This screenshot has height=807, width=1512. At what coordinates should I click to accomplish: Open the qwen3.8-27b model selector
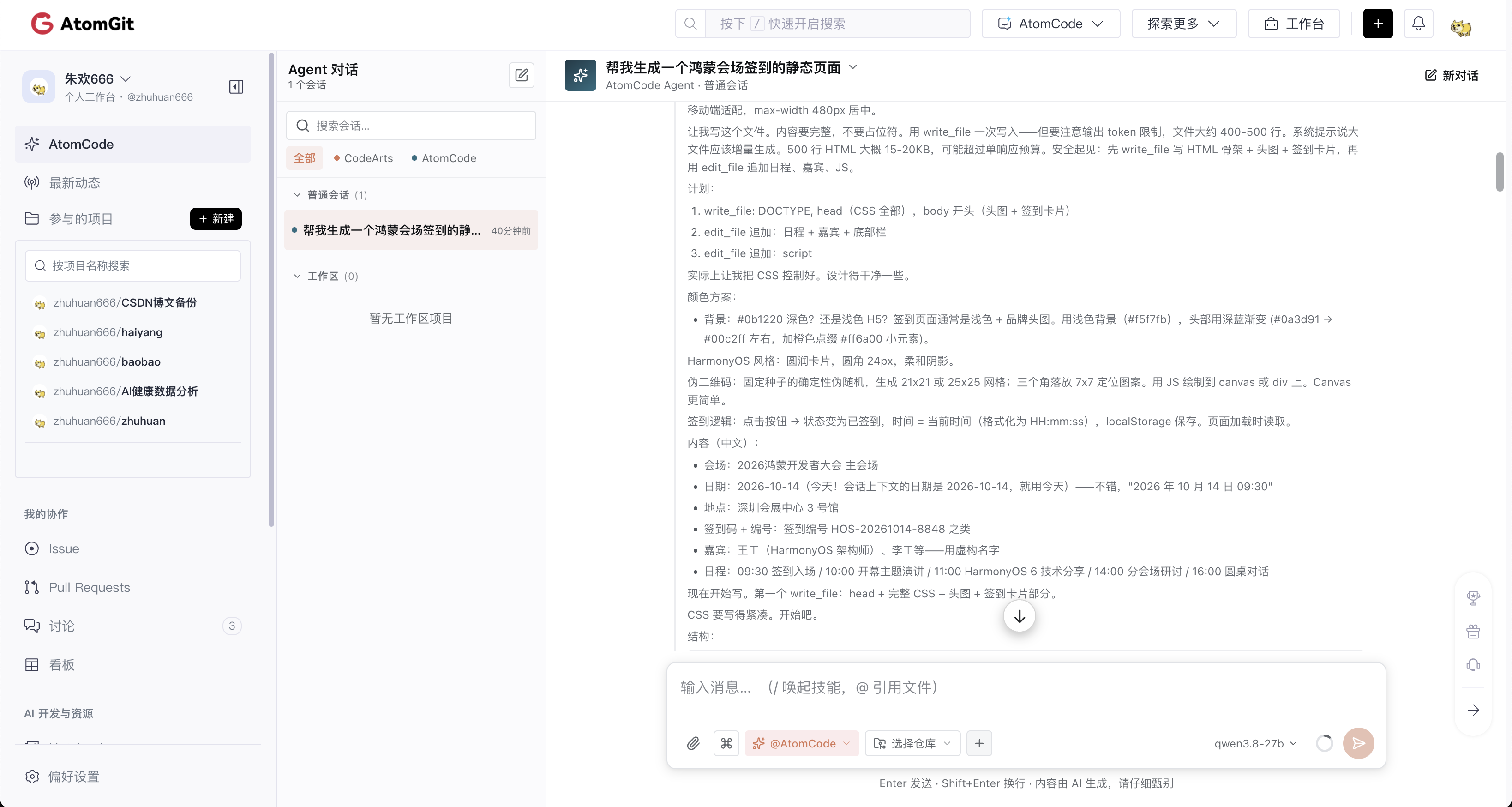(x=1255, y=744)
